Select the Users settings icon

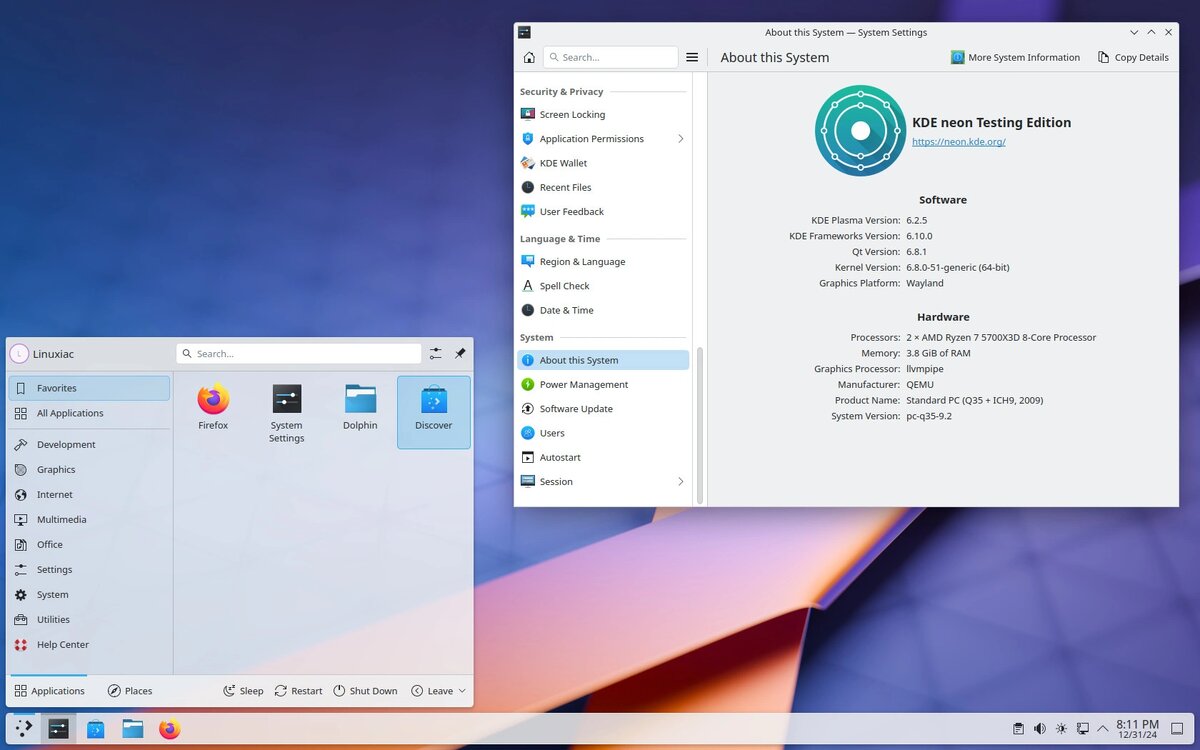point(528,432)
